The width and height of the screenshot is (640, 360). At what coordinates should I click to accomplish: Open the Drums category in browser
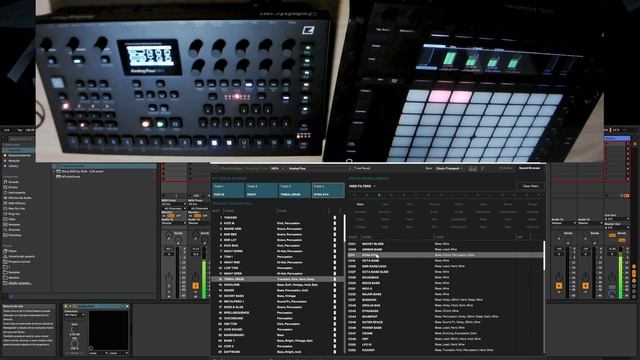click(13, 187)
